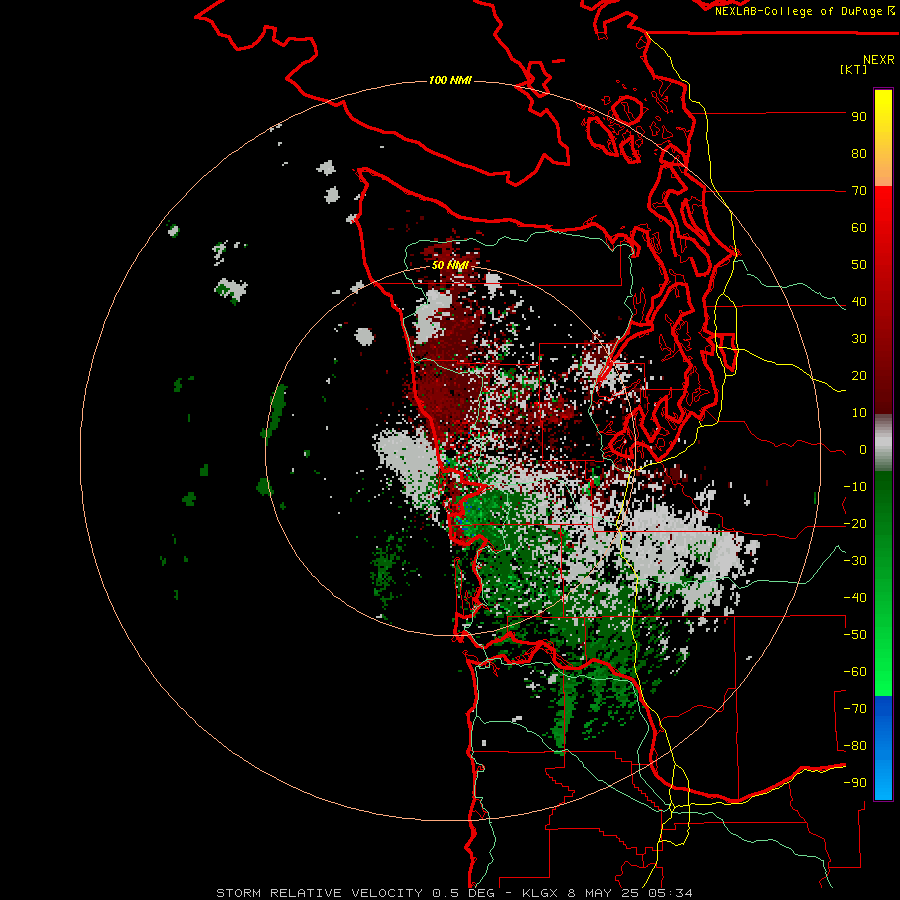900x900 pixels.
Task: Click the -60 knot scale label
Action: point(855,672)
